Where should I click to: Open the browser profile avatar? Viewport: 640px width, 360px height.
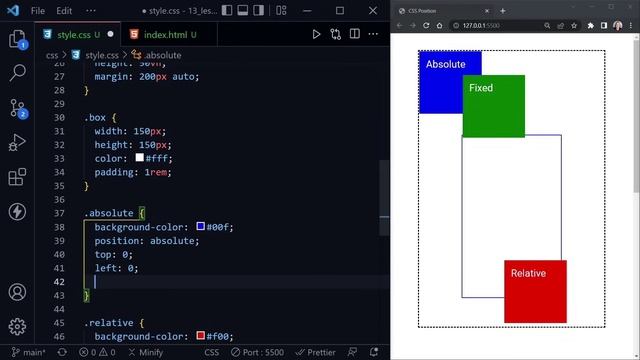[x=618, y=25]
